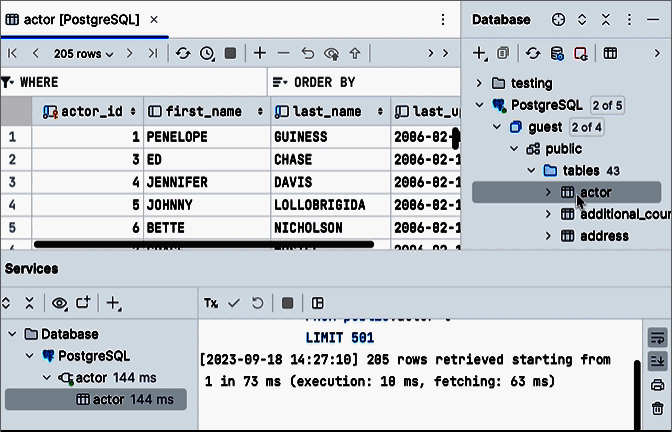Screen dimensions: 672x432
Task: Reload the table data with the refresh icon
Action: (183, 53)
